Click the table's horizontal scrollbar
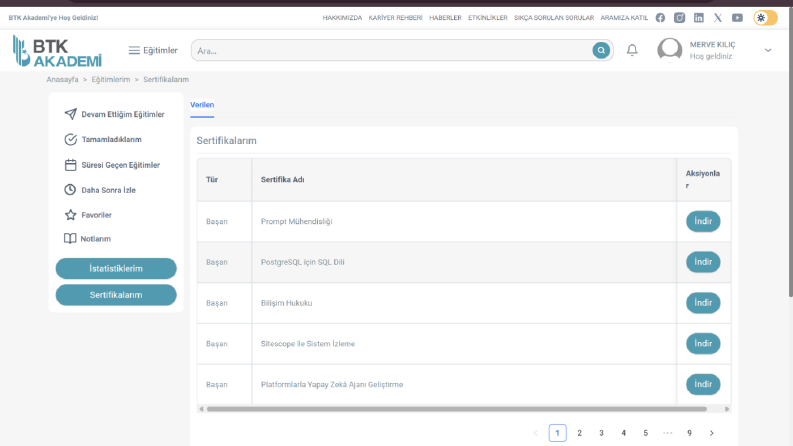 pyautogui.click(x=457, y=409)
